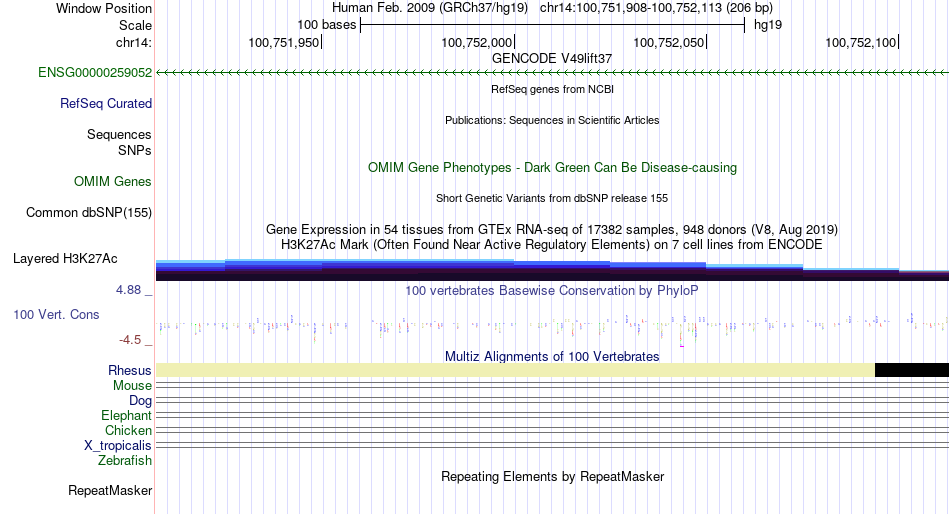This screenshot has height=514, width=950.
Task: Click the 100,752,000 ruler position
Action: (477, 42)
